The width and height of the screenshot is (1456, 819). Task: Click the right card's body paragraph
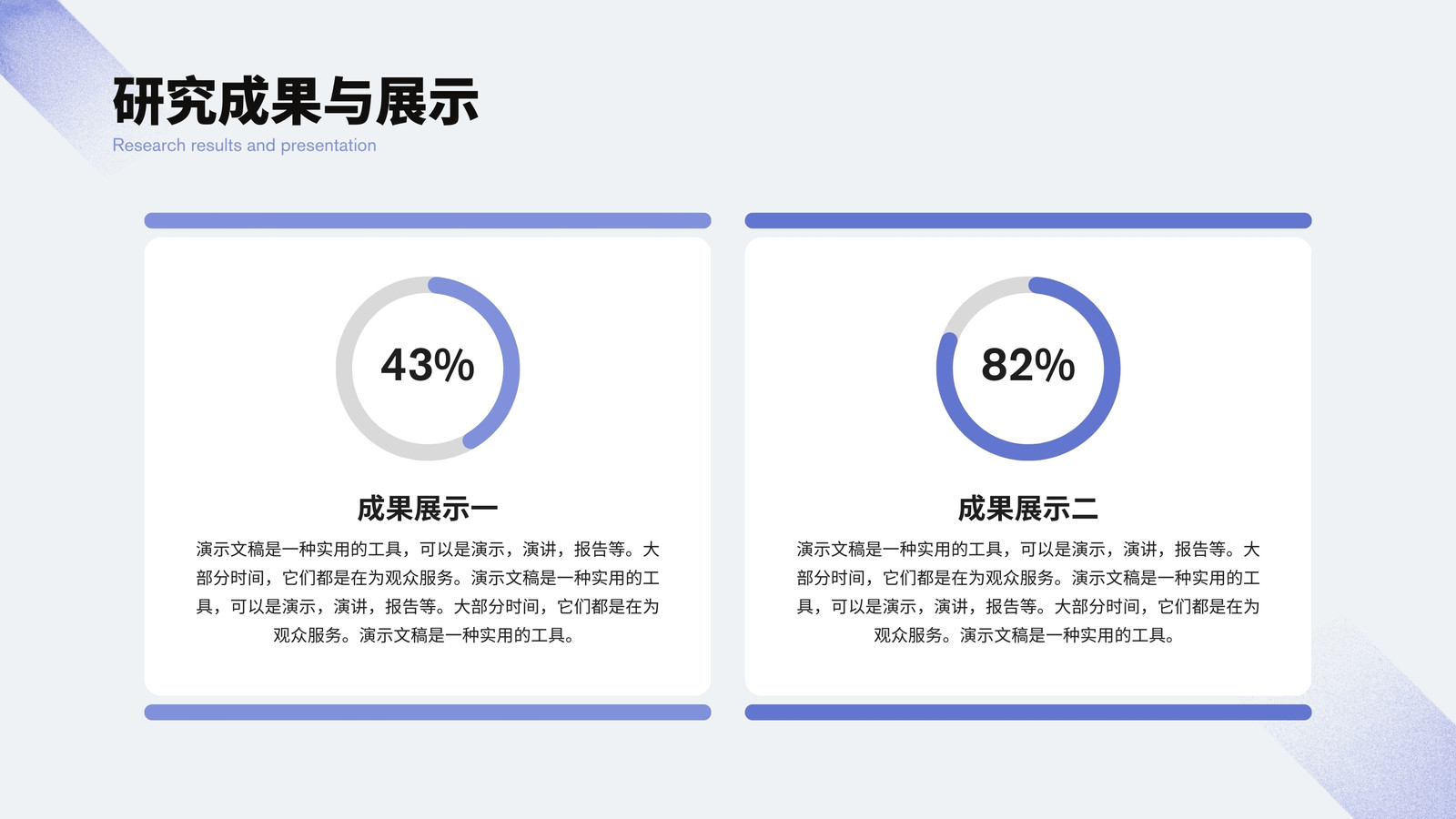click(x=1028, y=592)
